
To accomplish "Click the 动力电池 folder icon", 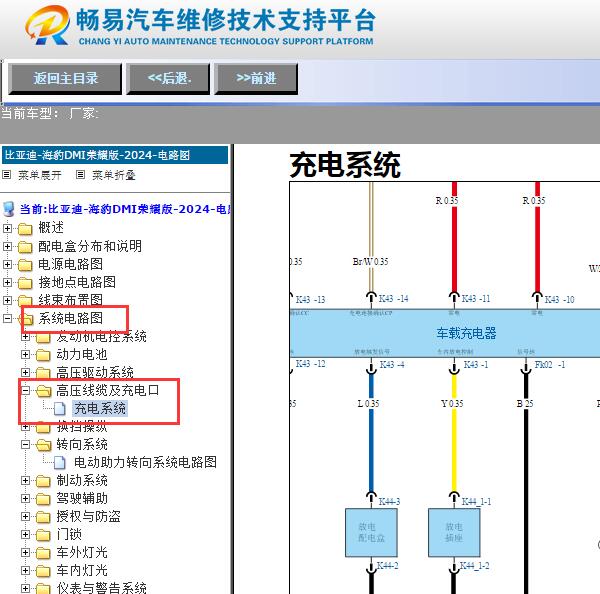I will click(43, 355).
